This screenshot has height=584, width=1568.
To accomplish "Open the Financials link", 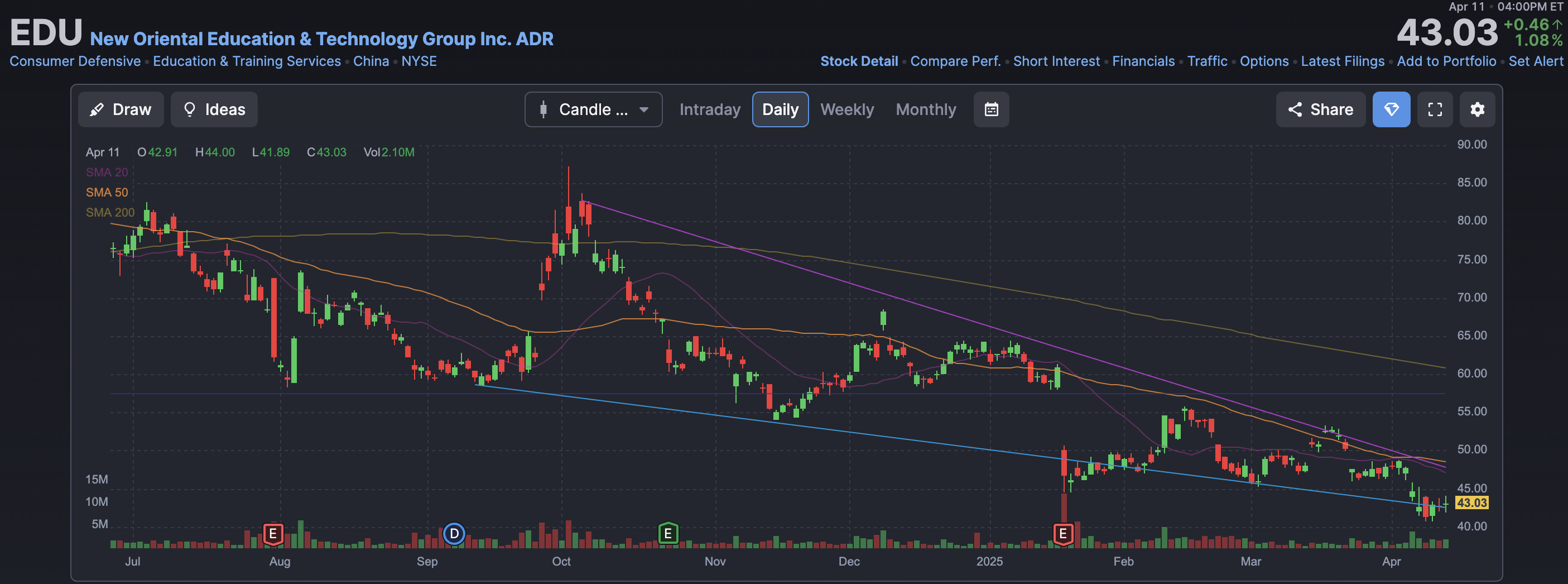I will pos(1143,61).
